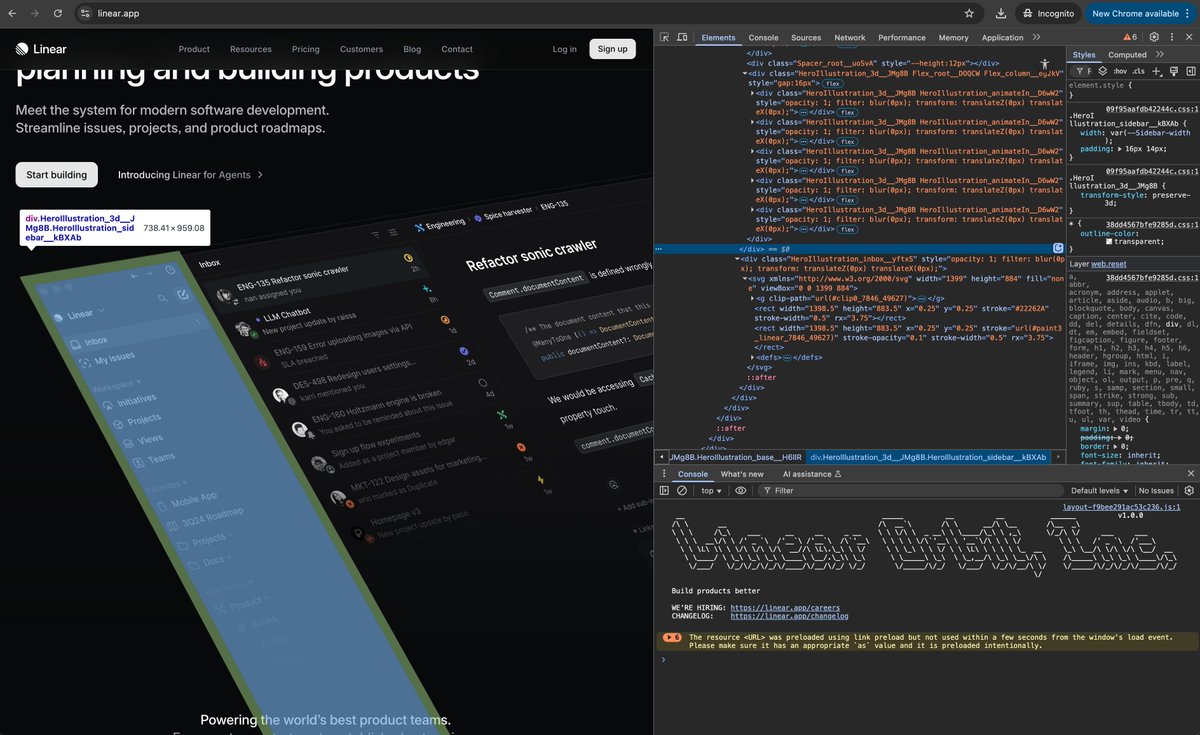
Task: Close the console drawer
Action: 1189,474
